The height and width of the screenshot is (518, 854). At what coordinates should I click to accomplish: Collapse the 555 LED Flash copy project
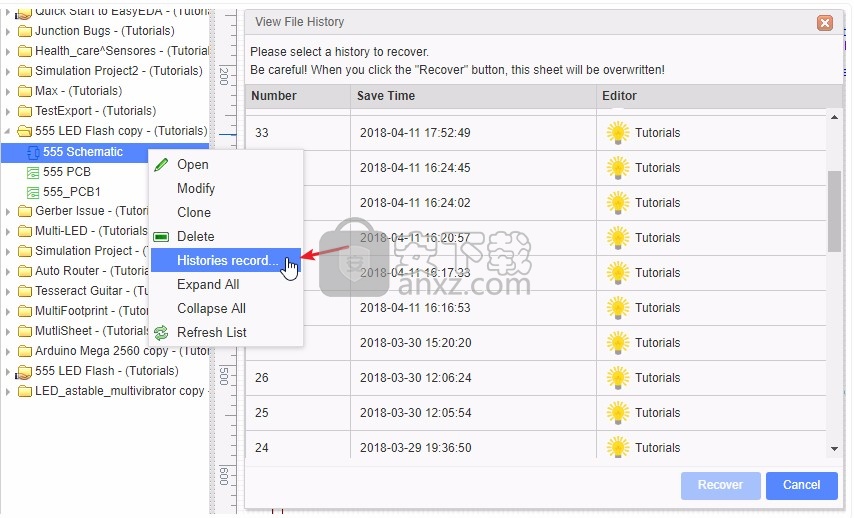click(x=9, y=131)
